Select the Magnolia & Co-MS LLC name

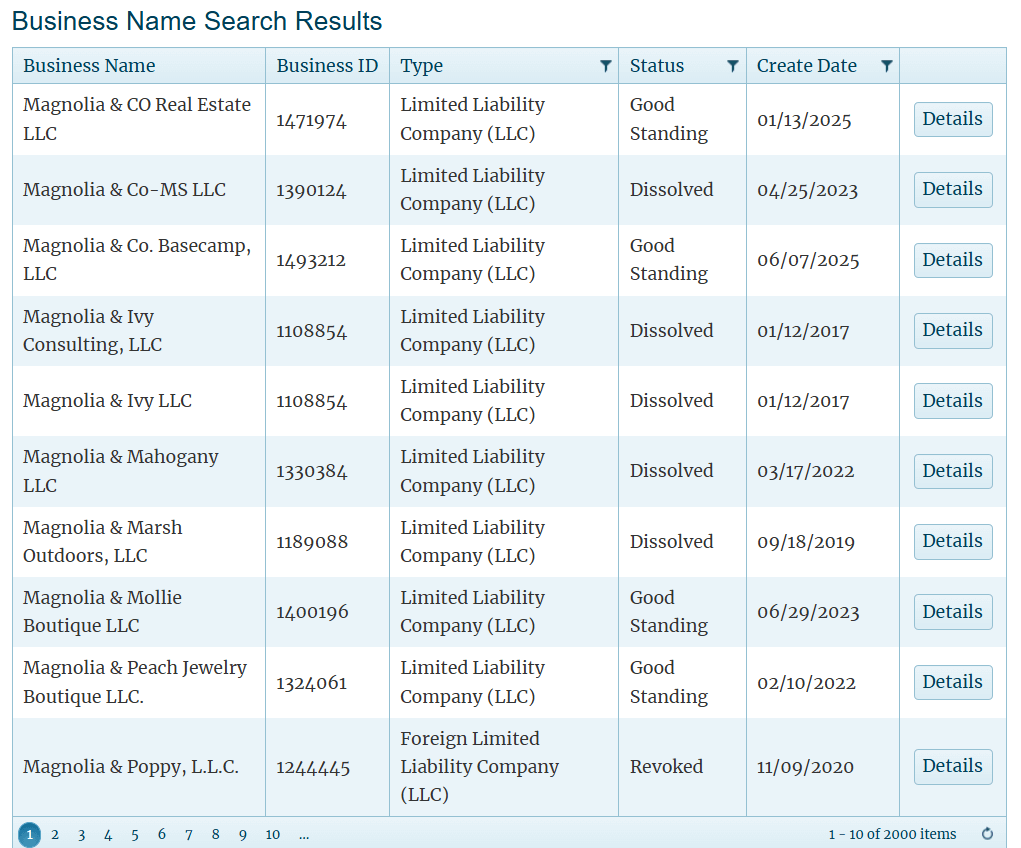124,190
